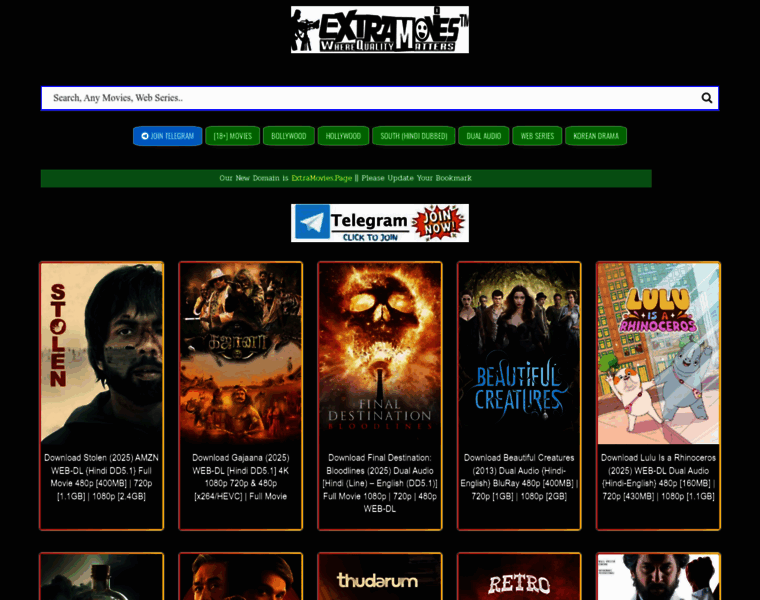Click Download Gajaana (2025) title link
760x600 pixels.
[x=240, y=477]
